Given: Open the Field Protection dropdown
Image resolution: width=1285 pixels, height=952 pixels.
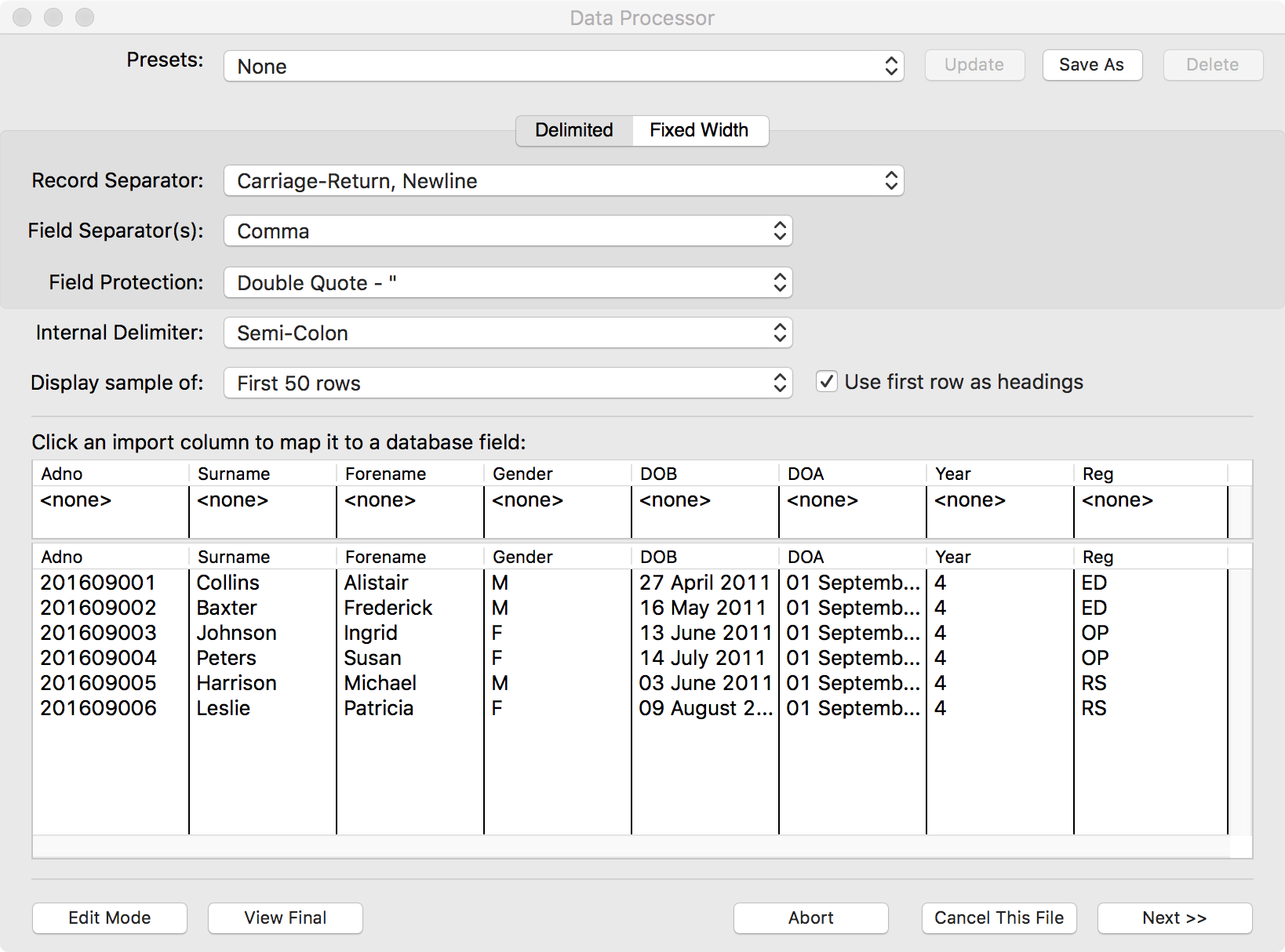Looking at the screenshot, I should tap(508, 282).
